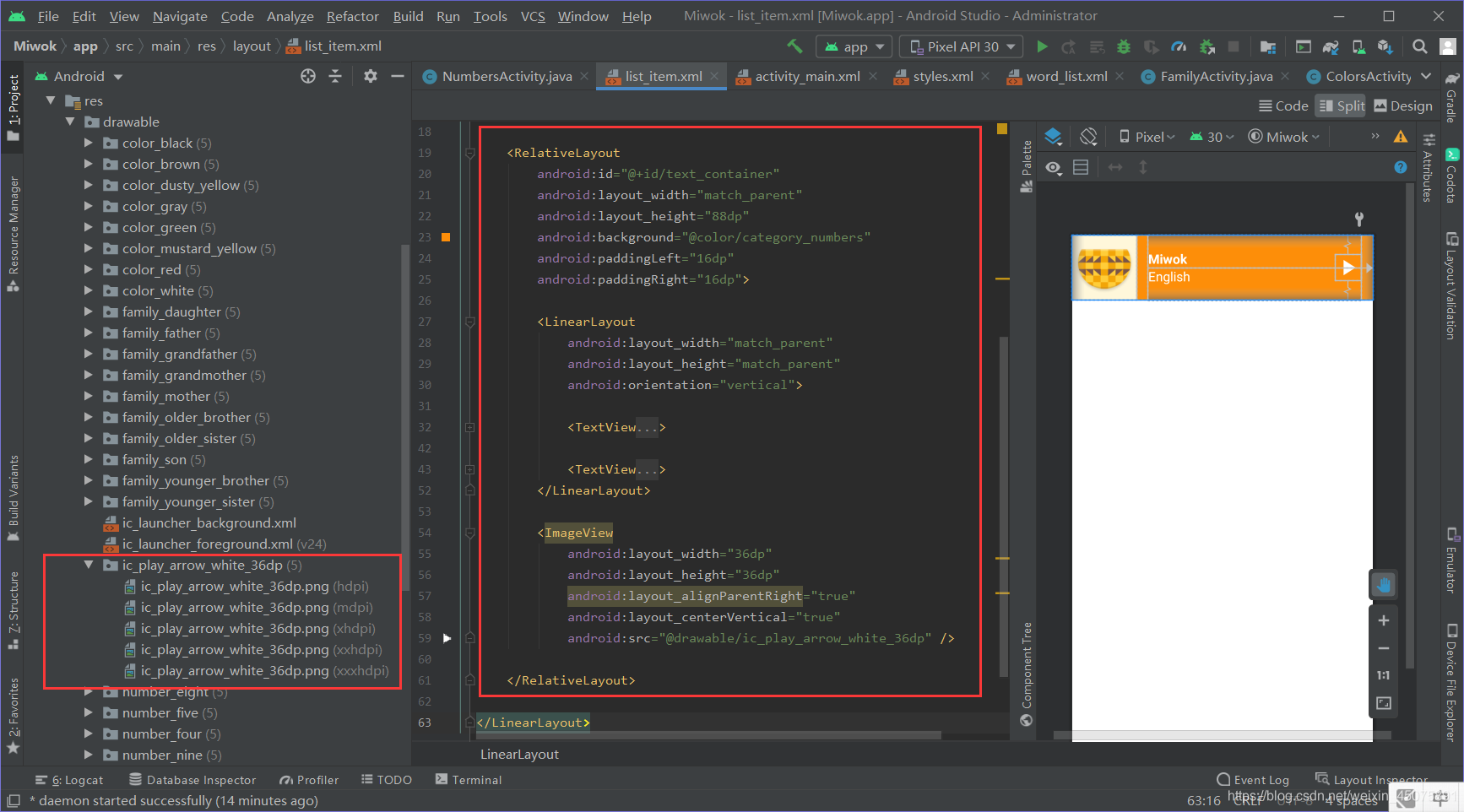The width and height of the screenshot is (1464, 812).
Task: Set preview zoom to 1:1
Action: [x=1383, y=675]
